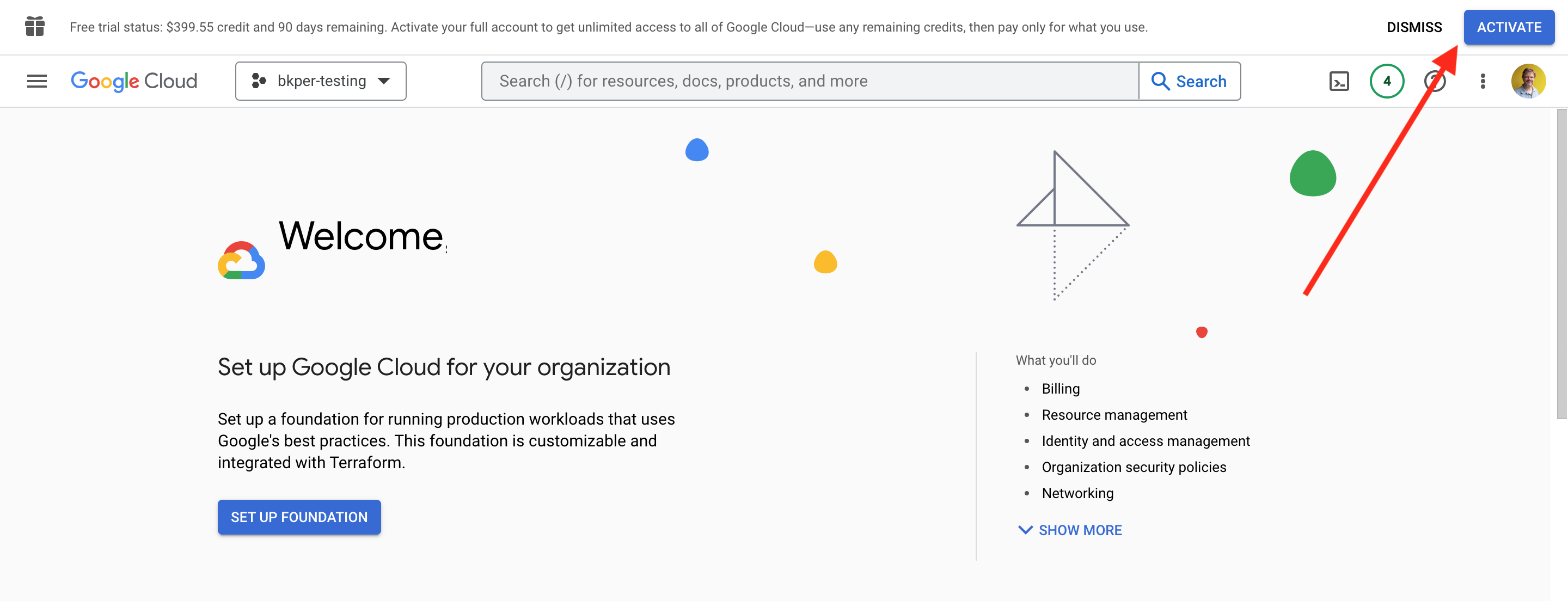
Task: Open the navigation hamburger menu
Action: tap(36, 81)
